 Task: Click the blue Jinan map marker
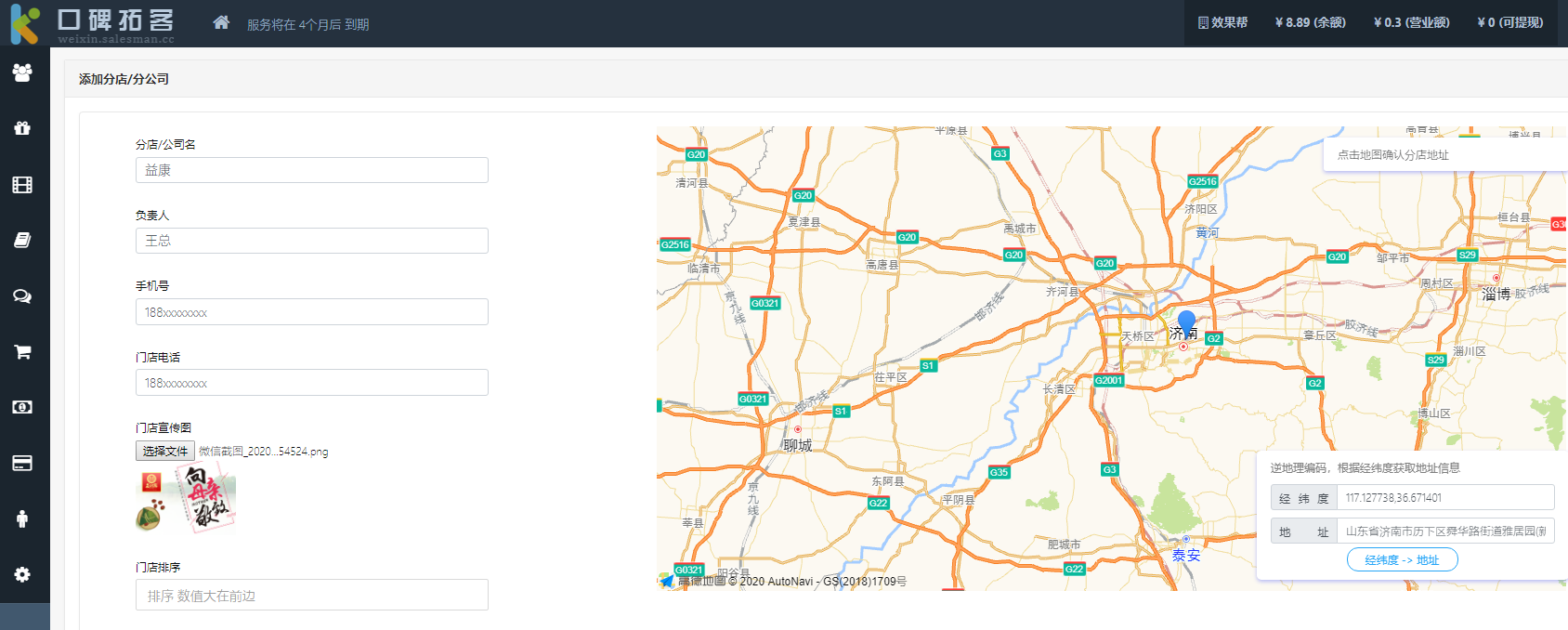[1186, 323]
